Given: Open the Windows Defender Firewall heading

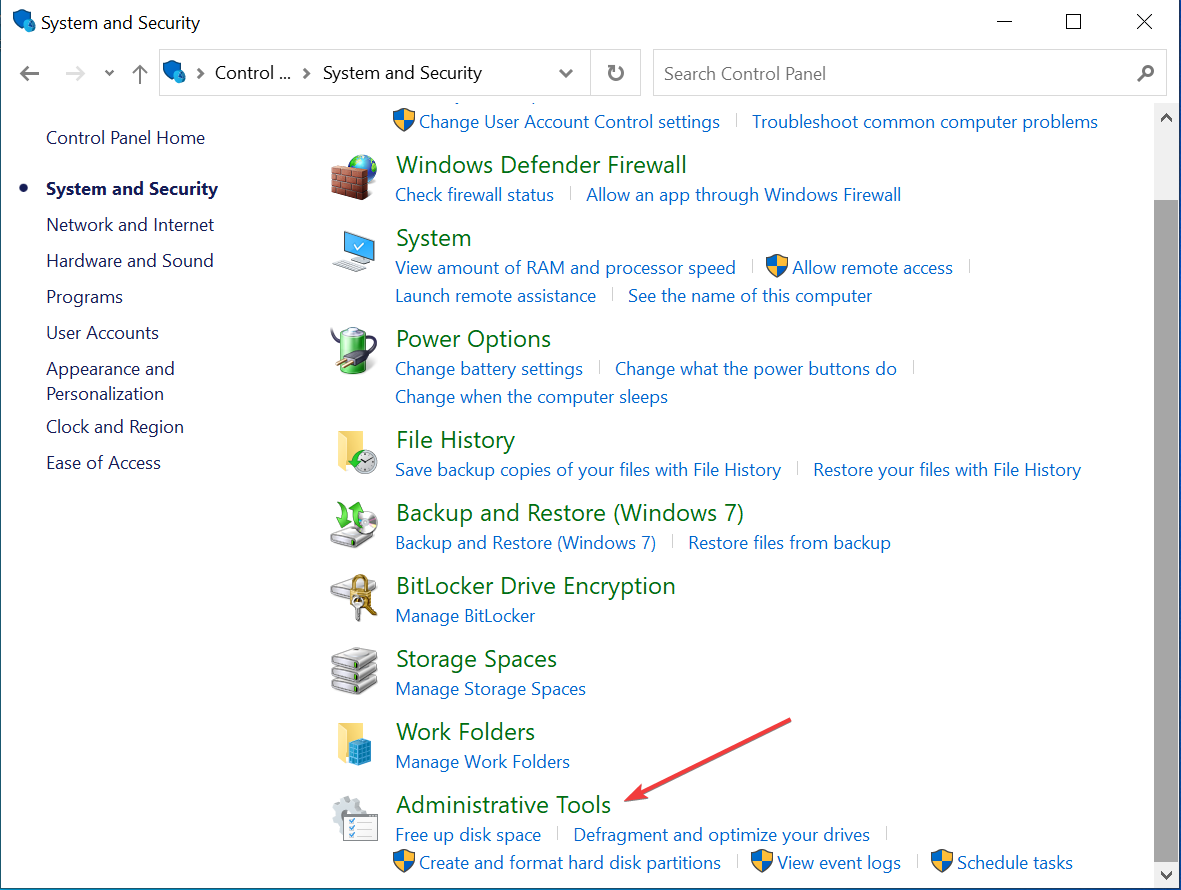Looking at the screenshot, I should [541, 165].
